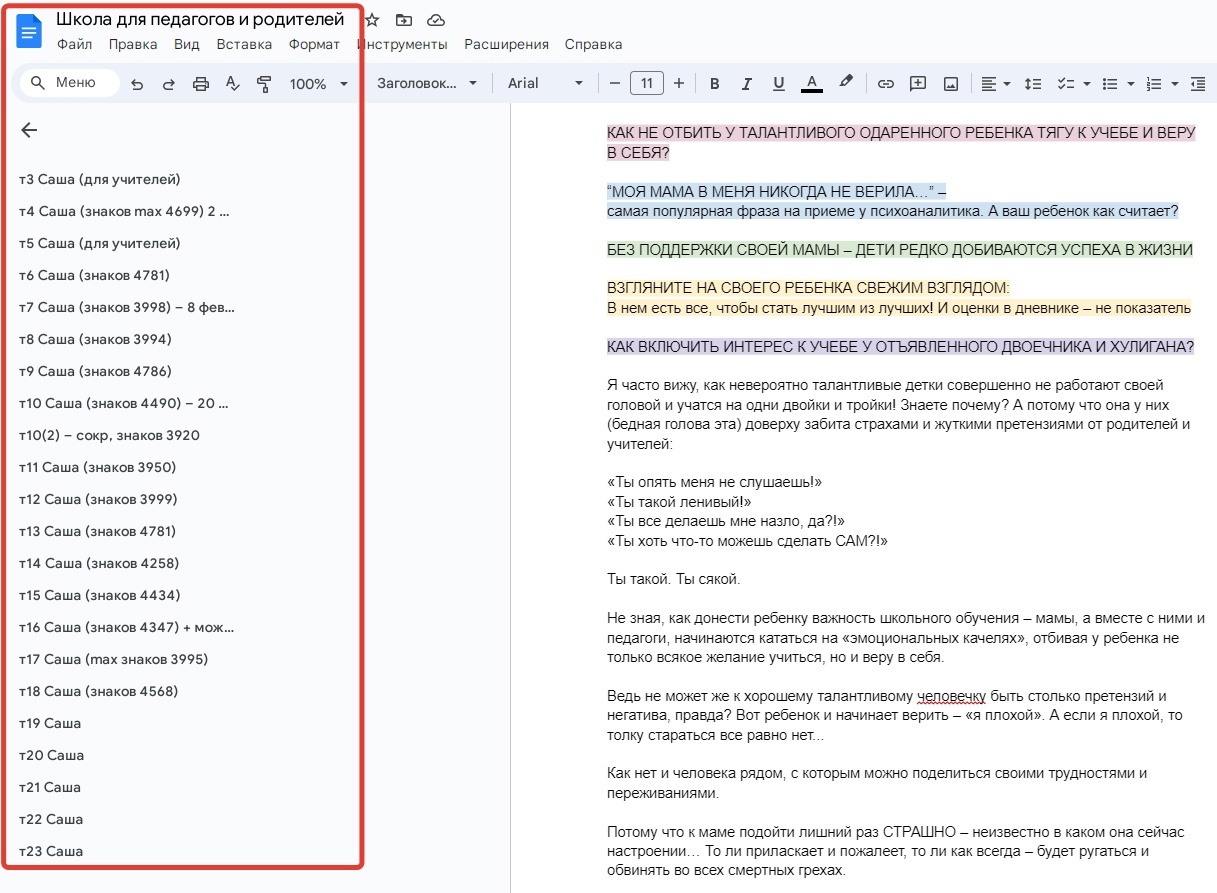This screenshot has width=1217, height=893.
Task: Toggle italic formatting
Action: (x=746, y=84)
